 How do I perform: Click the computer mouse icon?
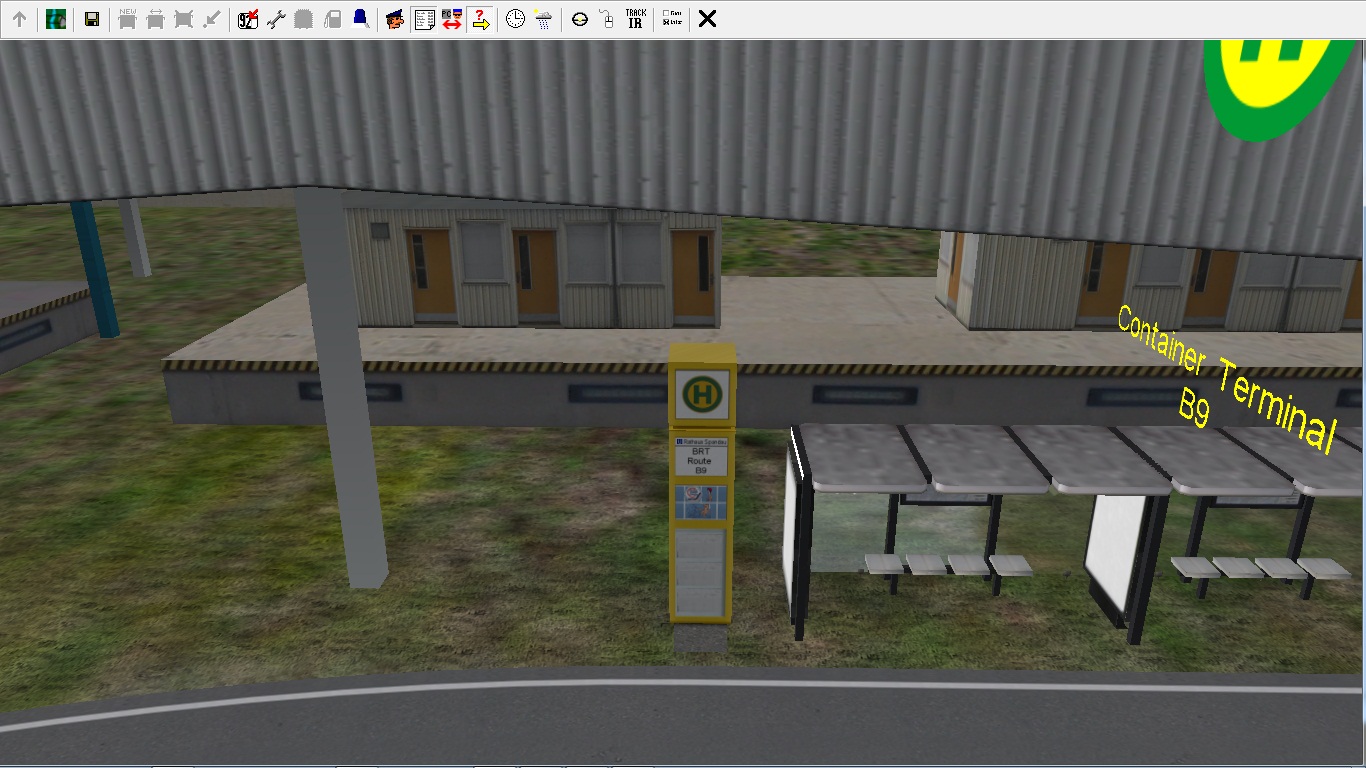pyautogui.click(x=607, y=19)
